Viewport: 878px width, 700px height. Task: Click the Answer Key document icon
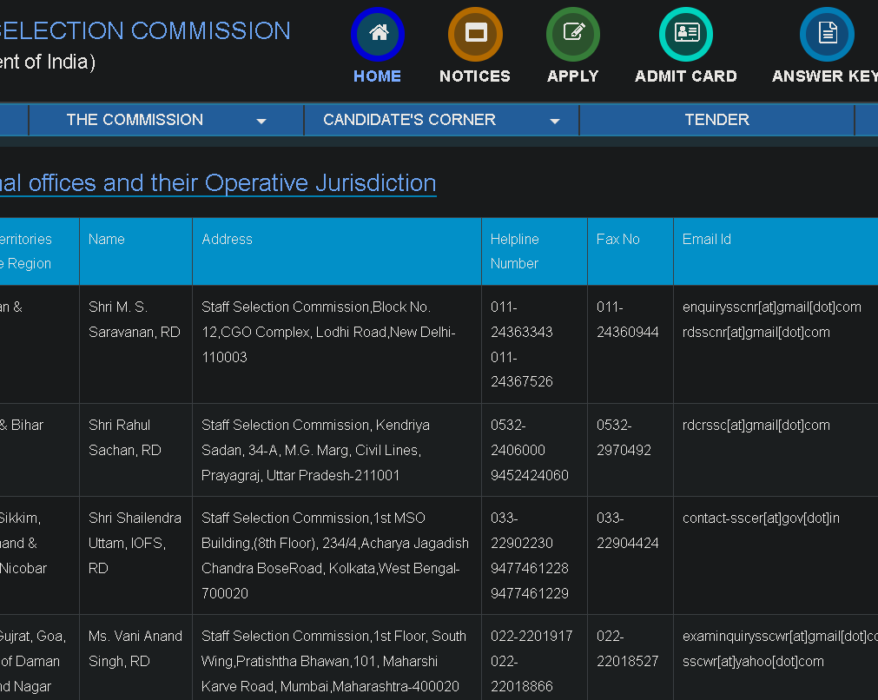(x=827, y=34)
